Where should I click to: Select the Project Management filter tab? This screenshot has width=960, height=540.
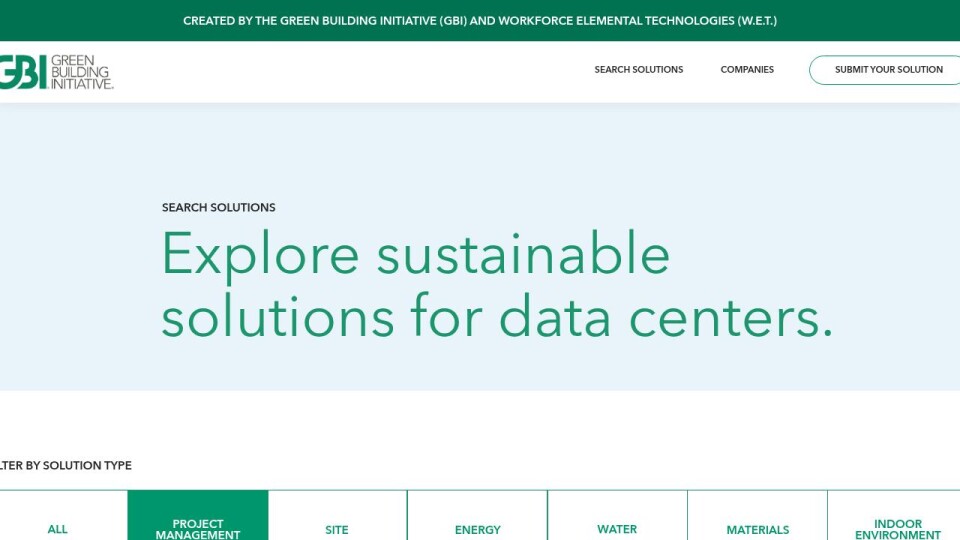(198, 527)
